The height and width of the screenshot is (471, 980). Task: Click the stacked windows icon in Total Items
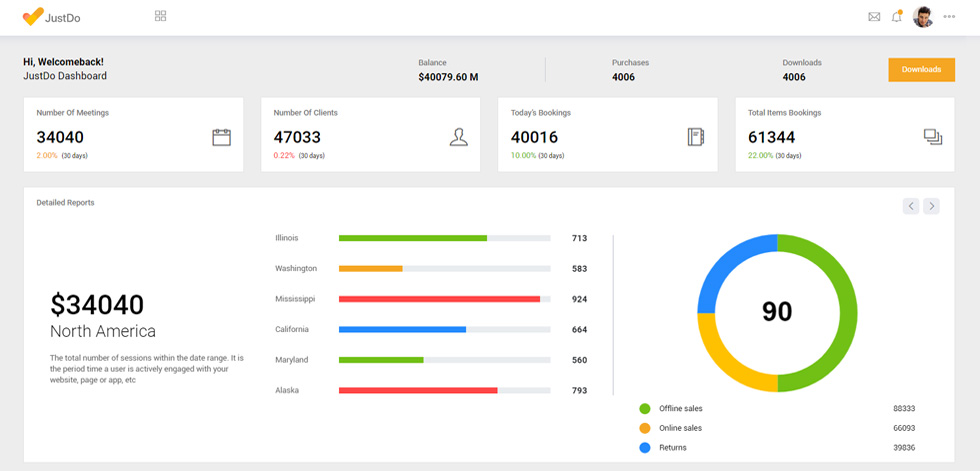tap(933, 137)
